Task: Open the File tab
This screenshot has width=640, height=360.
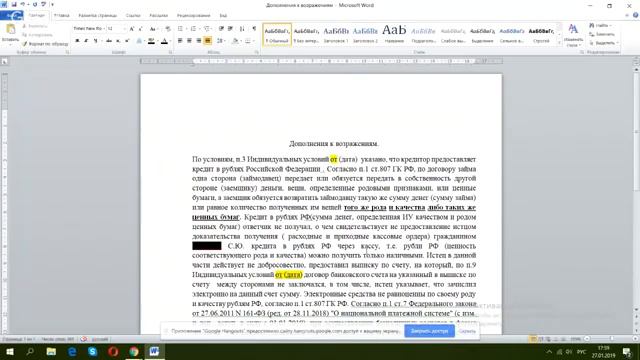Action: coord(12,16)
